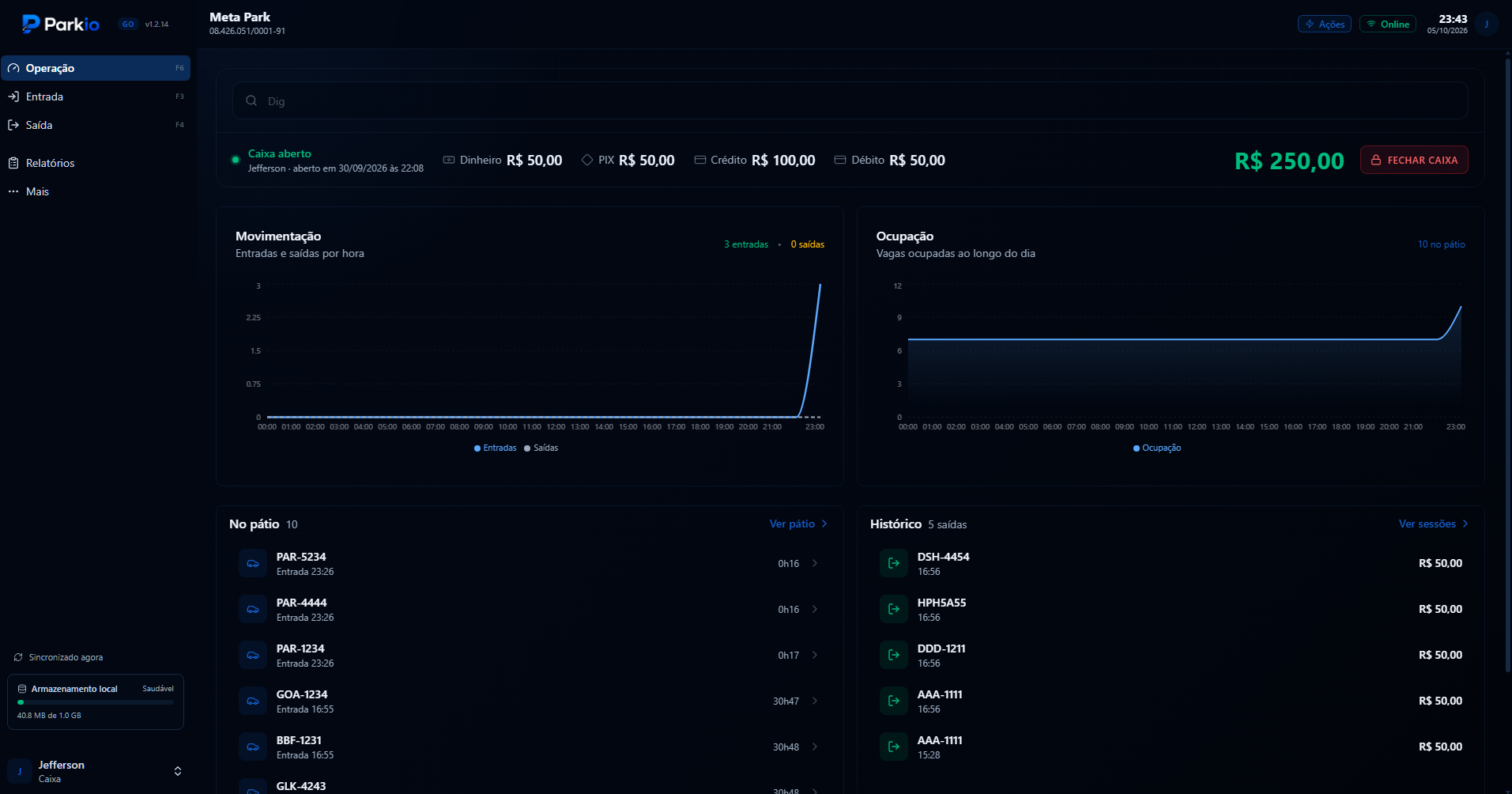Image resolution: width=1512 pixels, height=794 pixels.
Task: Open Relatórios in the sidebar
Action: click(x=96, y=163)
